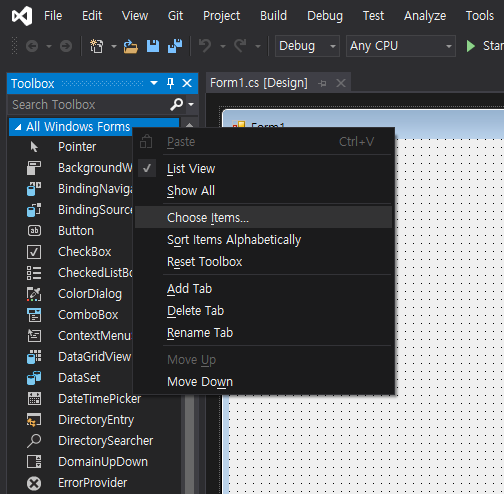Image resolution: width=504 pixels, height=494 pixels.
Task: Open the Edit menu
Action: tap(92, 16)
